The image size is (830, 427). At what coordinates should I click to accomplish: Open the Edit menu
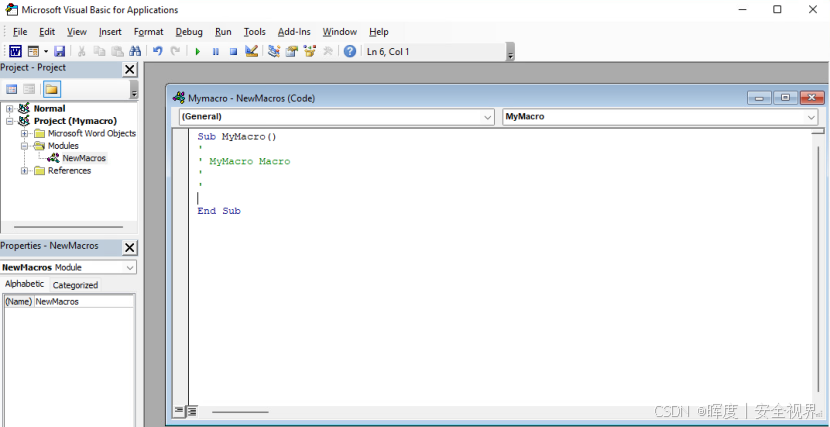tap(47, 32)
